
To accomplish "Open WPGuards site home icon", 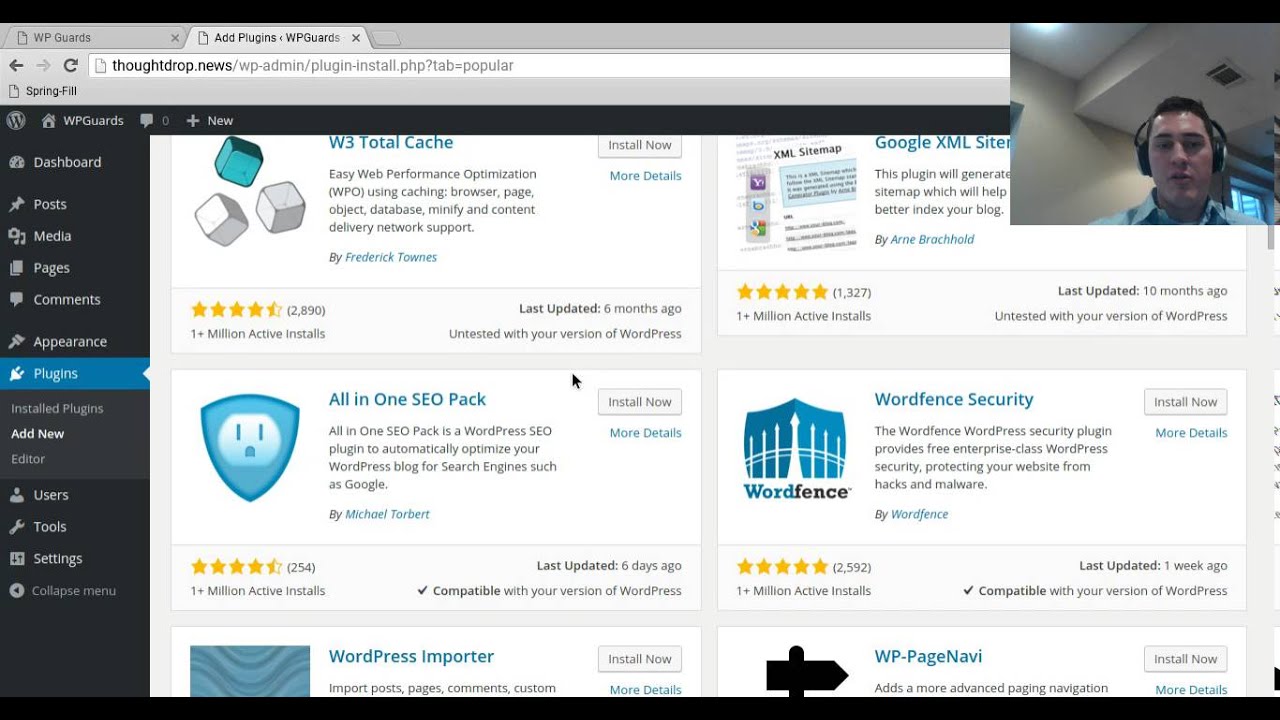I will [x=48, y=120].
